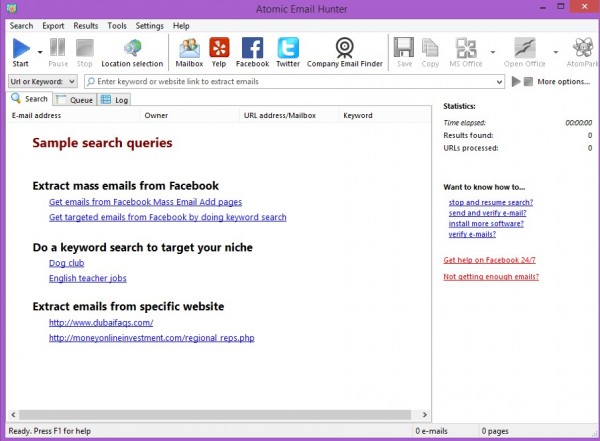Open the Export menu
Viewport: 600px width, 441px height.
point(53,26)
